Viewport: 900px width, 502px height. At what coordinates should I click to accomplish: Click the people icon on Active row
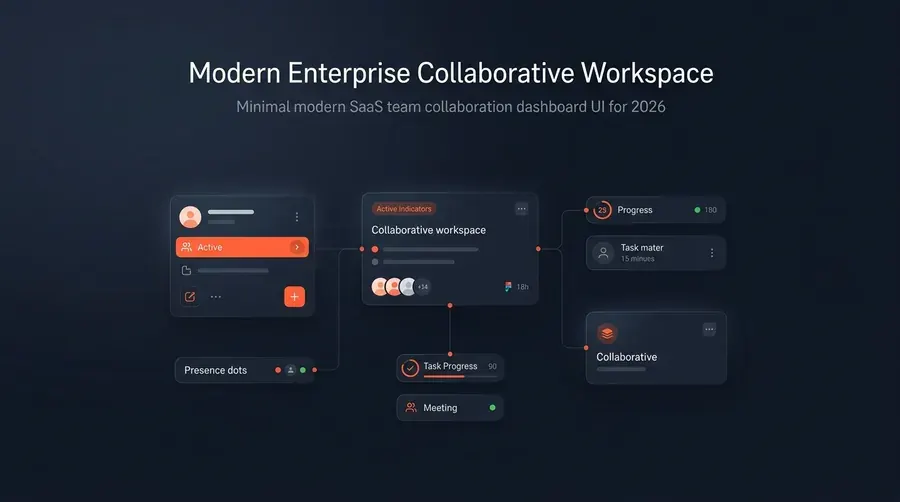[x=187, y=247]
